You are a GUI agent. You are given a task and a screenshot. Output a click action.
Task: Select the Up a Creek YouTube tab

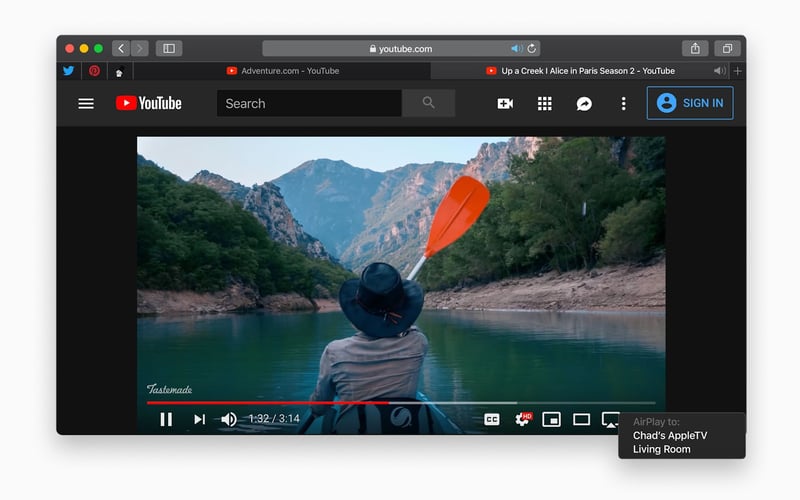coord(581,71)
